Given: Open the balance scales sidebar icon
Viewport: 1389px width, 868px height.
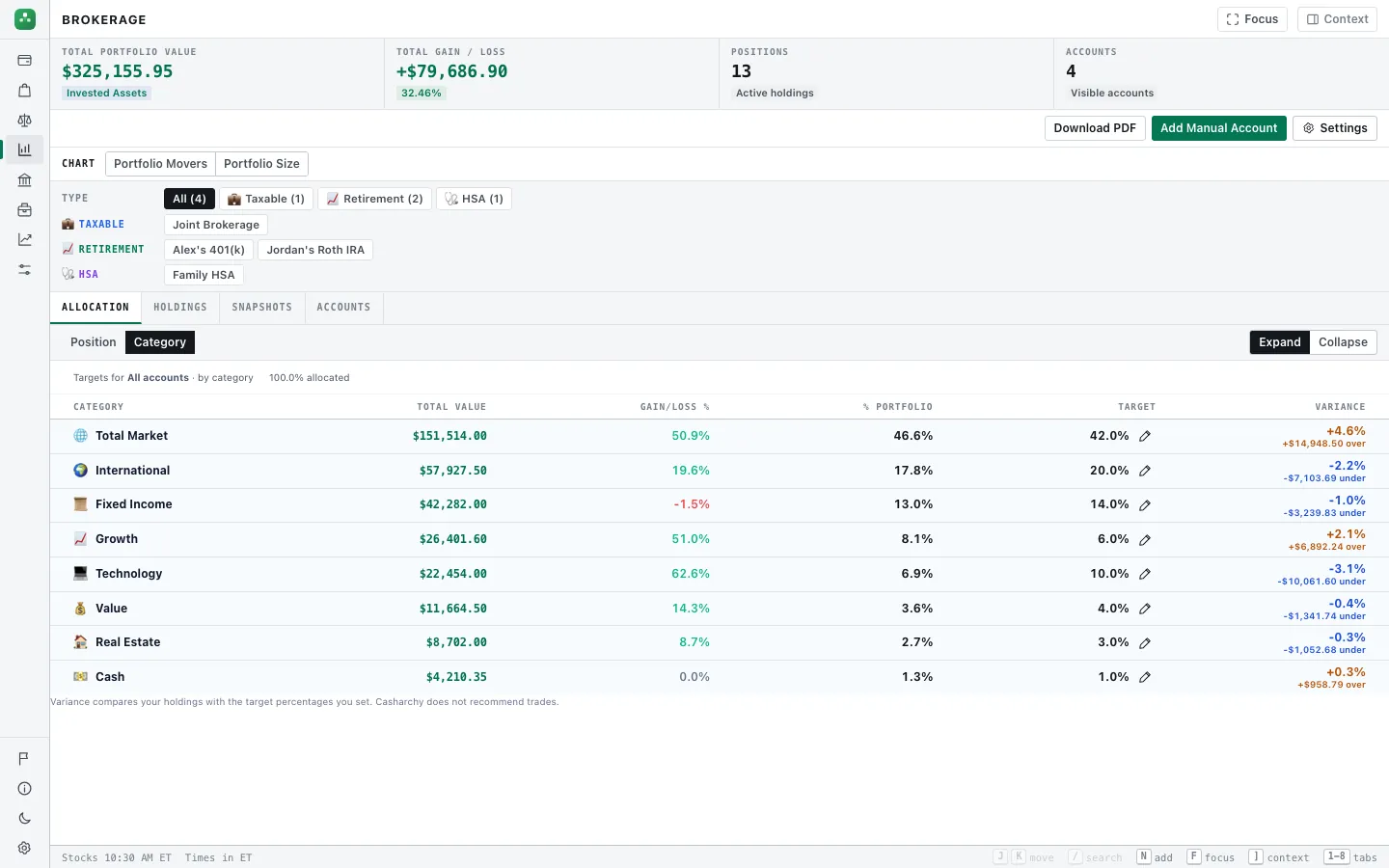Looking at the screenshot, I should pyautogui.click(x=25, y=121).
